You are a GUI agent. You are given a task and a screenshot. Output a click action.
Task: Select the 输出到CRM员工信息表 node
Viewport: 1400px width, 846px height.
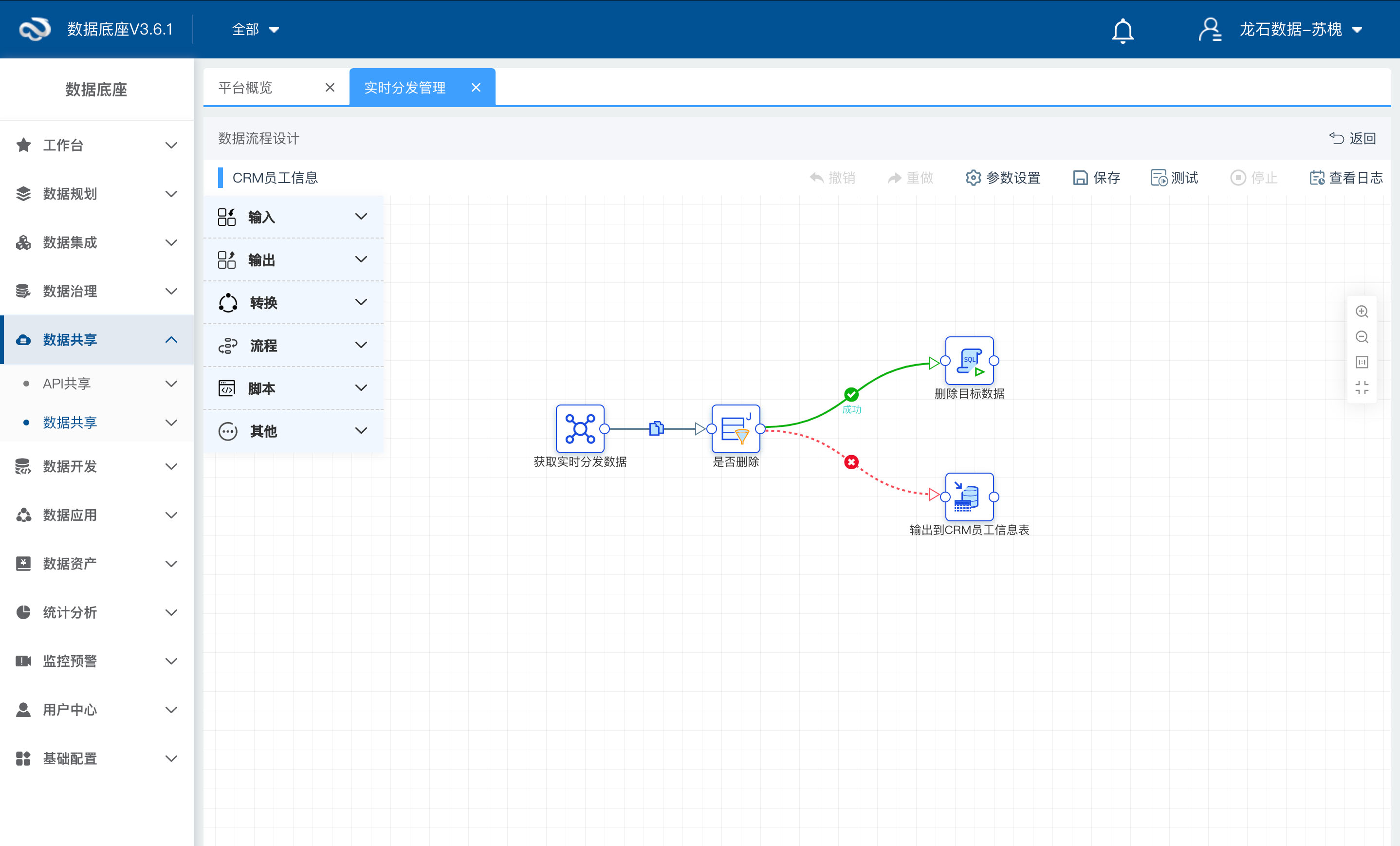[x=969, y=497]
